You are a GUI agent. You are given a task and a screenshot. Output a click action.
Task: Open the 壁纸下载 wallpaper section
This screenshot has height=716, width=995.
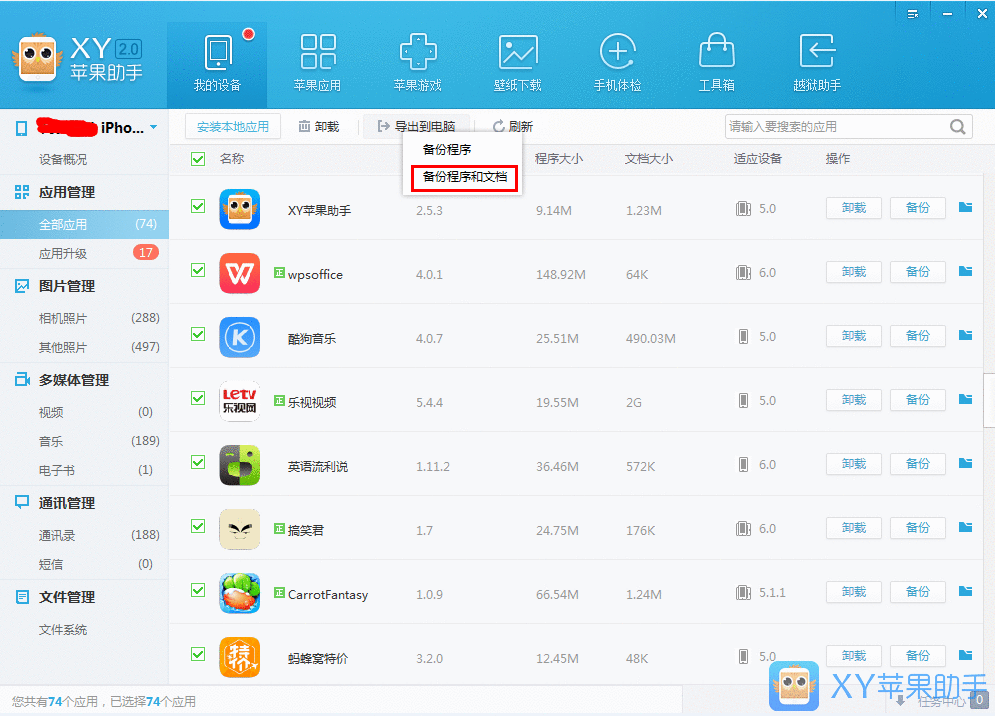point(518,60)
